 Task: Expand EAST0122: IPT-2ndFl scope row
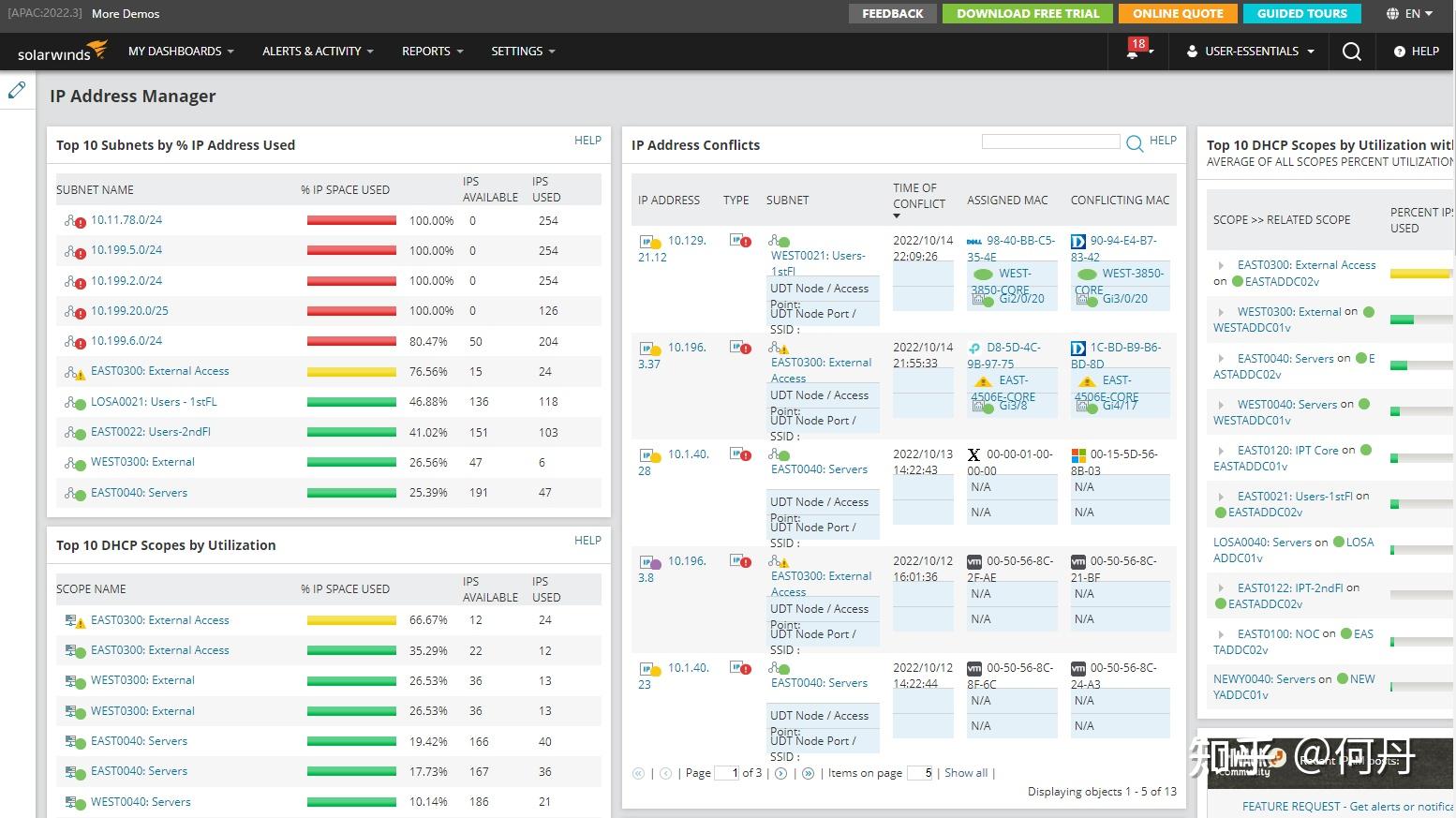(1221, 589)
